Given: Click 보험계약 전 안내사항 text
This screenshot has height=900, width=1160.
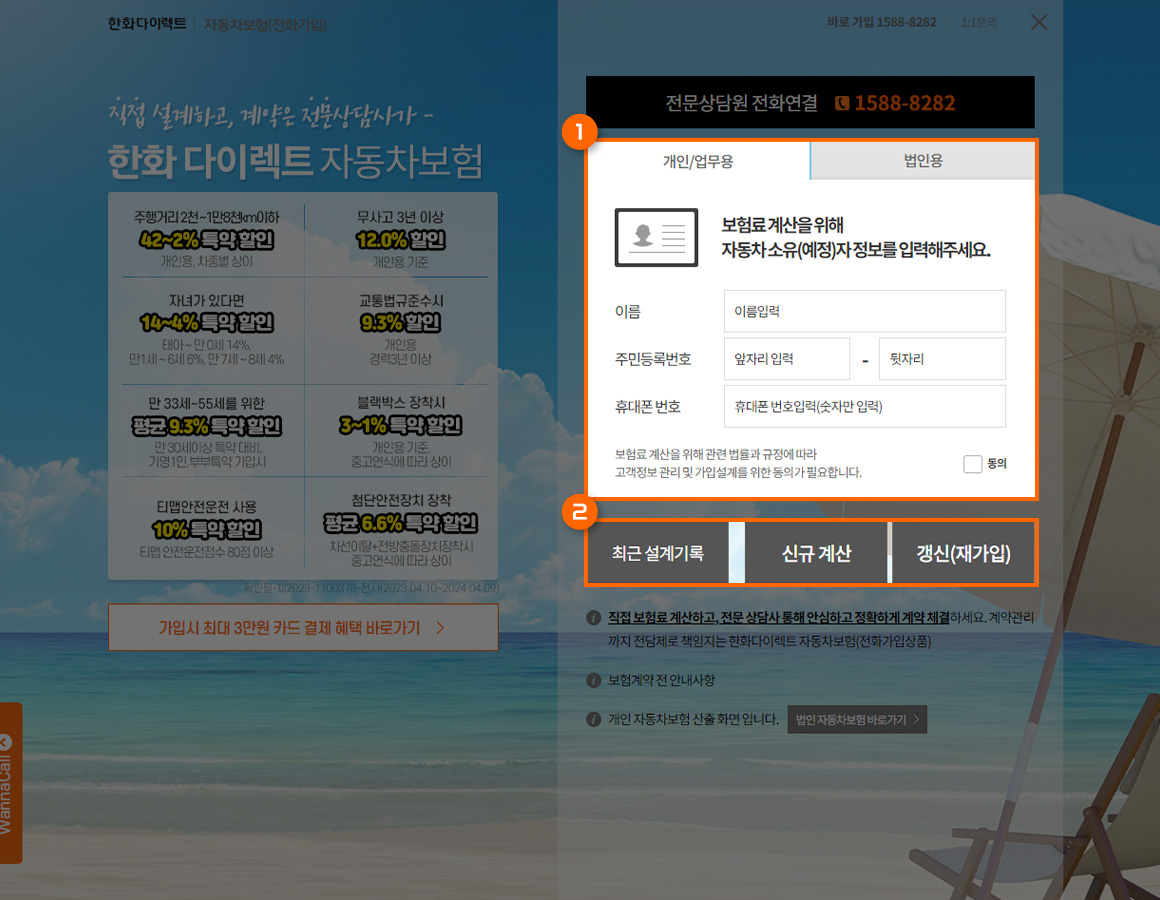Looking at the screenshot, I should click(x=661, y=680).
